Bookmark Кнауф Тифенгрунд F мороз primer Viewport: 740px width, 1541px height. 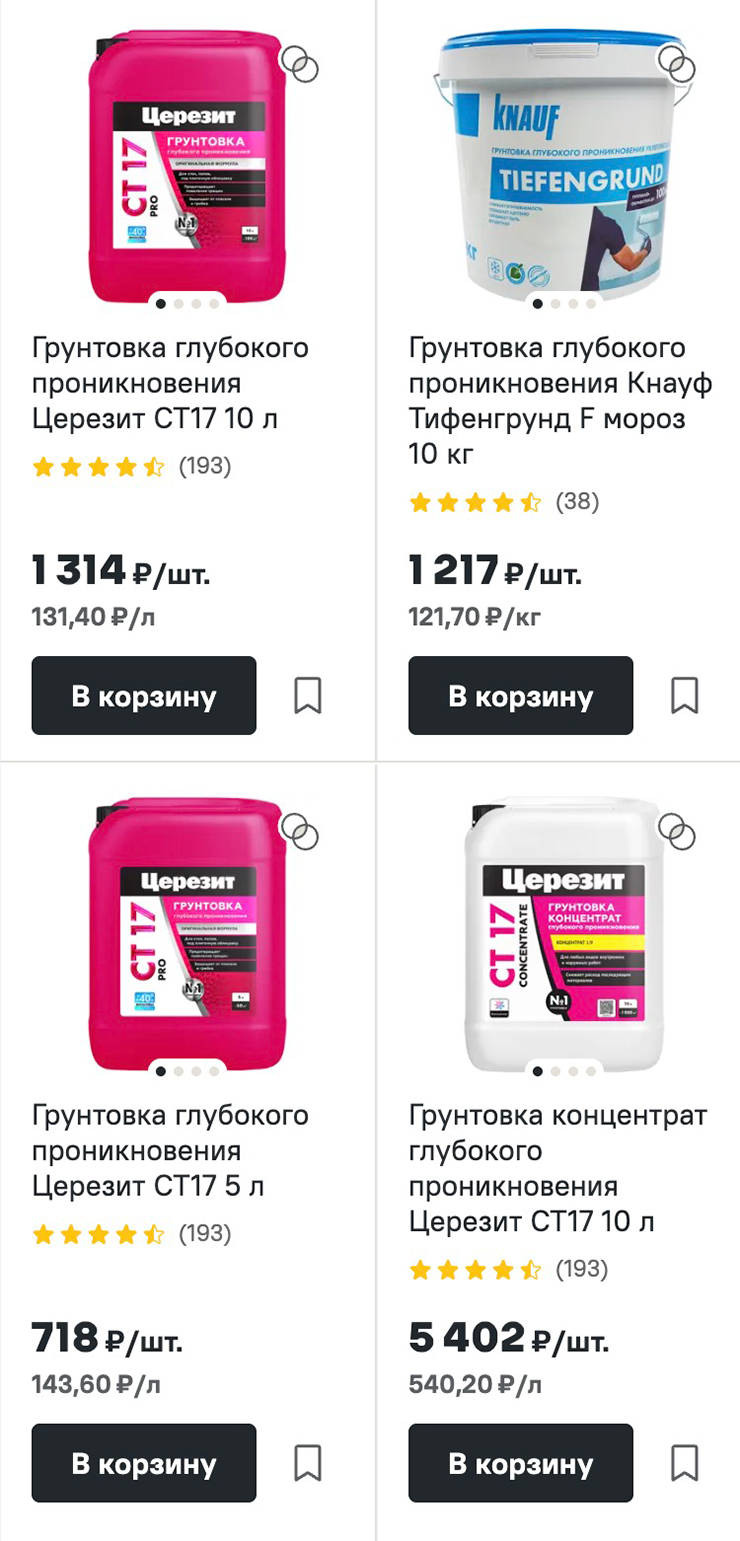685,695
